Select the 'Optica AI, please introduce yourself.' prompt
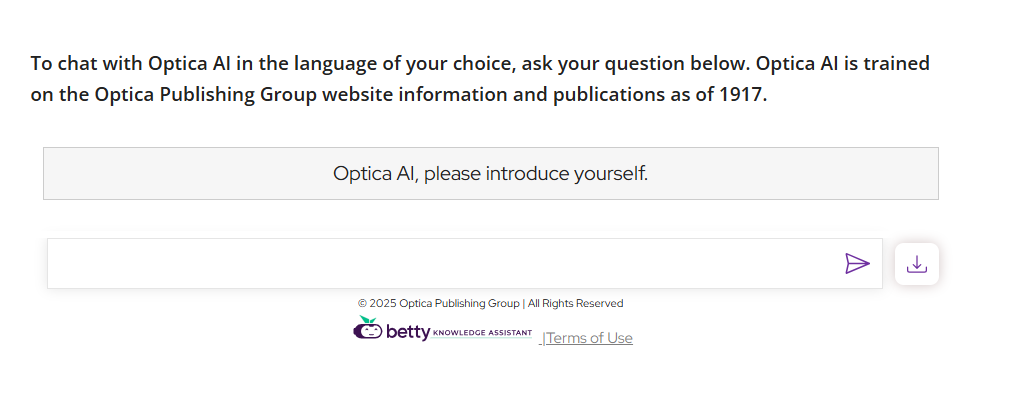 [490, 173]
